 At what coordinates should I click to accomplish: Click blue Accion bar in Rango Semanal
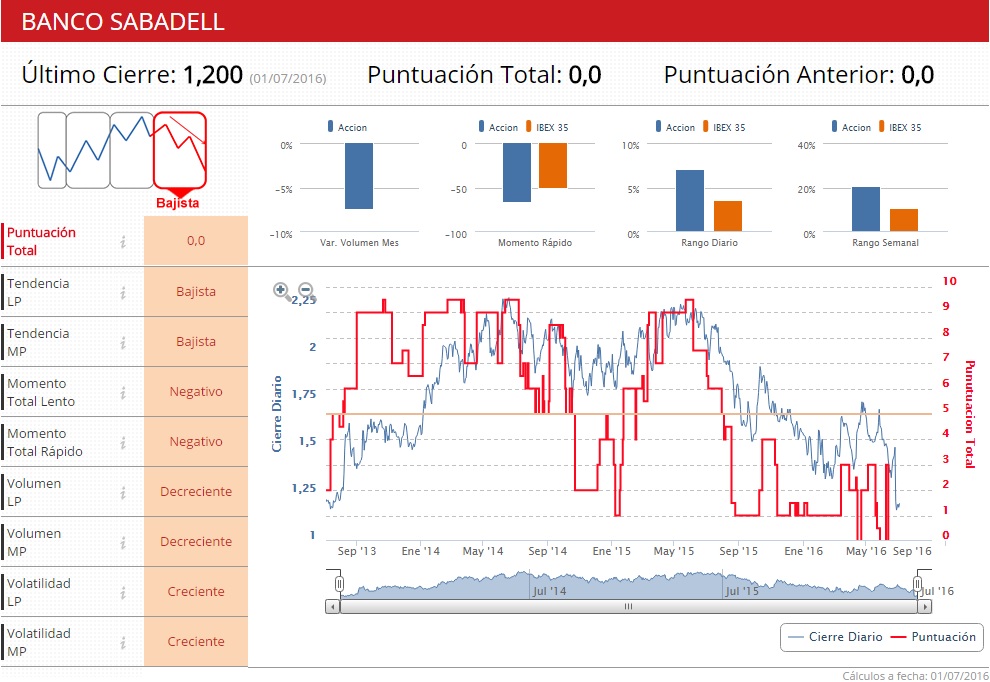click(x=866, y=210)
